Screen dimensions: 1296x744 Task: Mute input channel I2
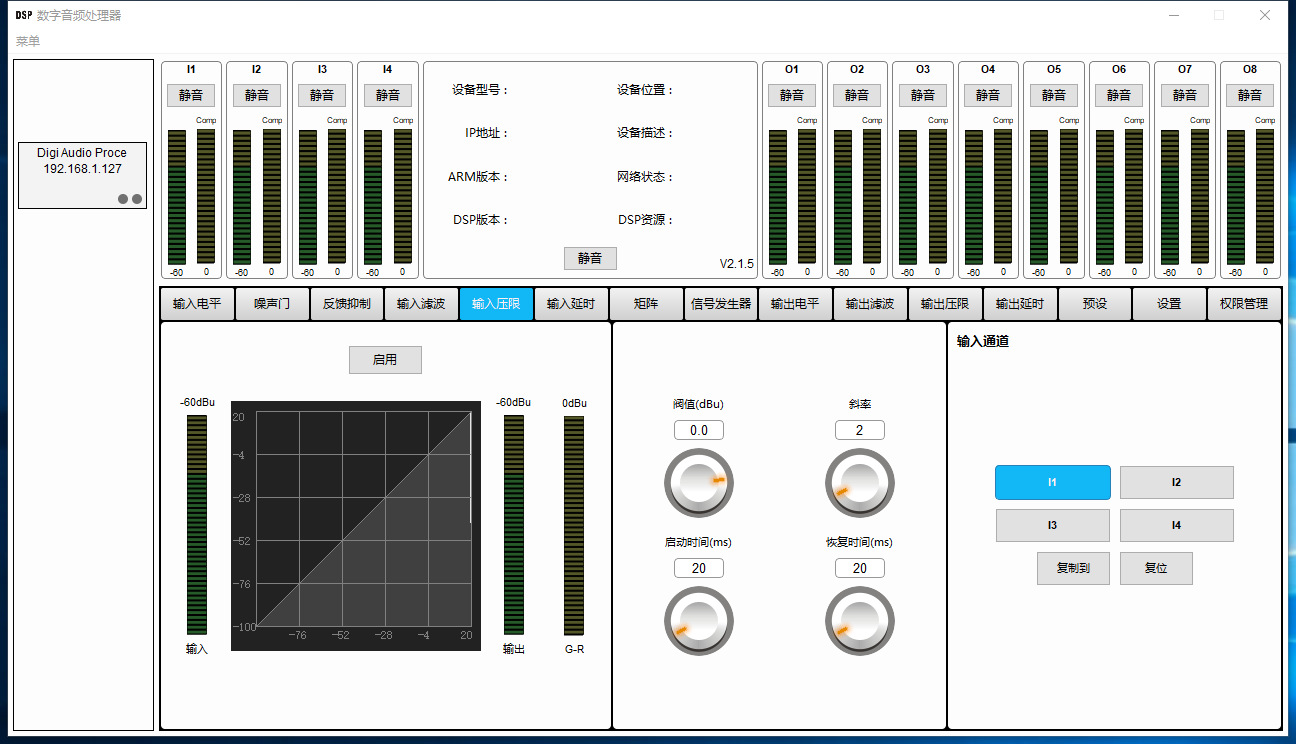(x=257, y=95)
